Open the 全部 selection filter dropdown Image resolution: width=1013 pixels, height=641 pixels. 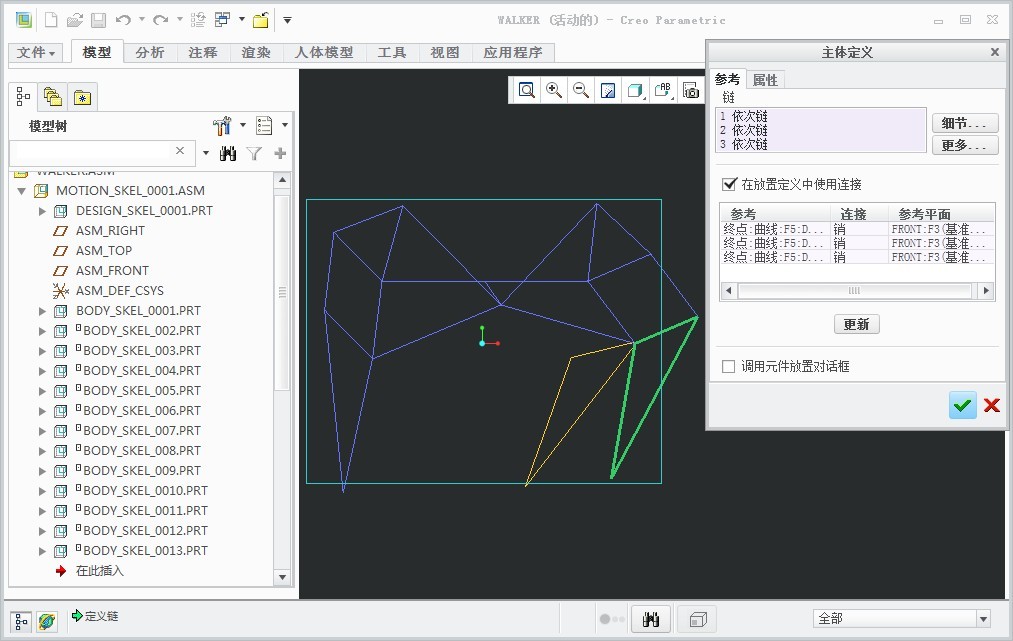[x=983, y=619]
